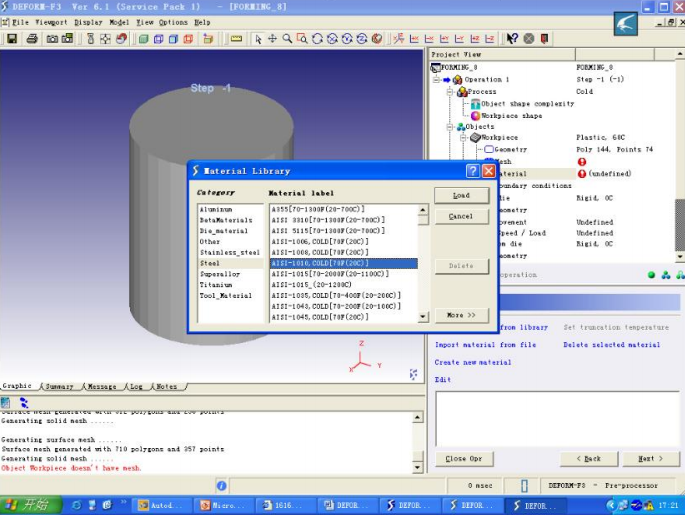This screenshot has height=515, width=685.
Task: Select the shaded view cube icon
Action: 143,39
